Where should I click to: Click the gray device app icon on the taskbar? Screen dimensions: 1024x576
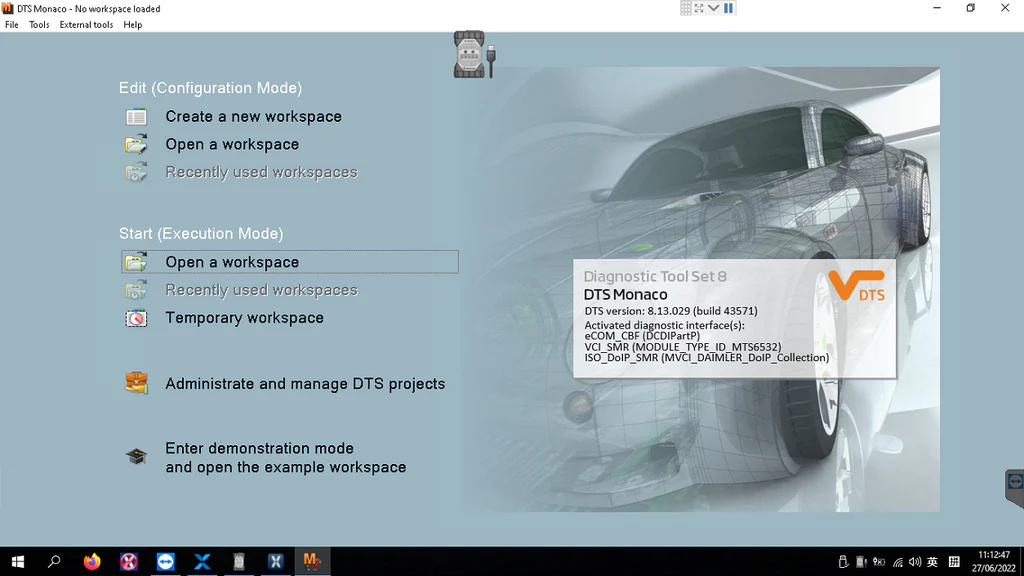coord(238,562)
